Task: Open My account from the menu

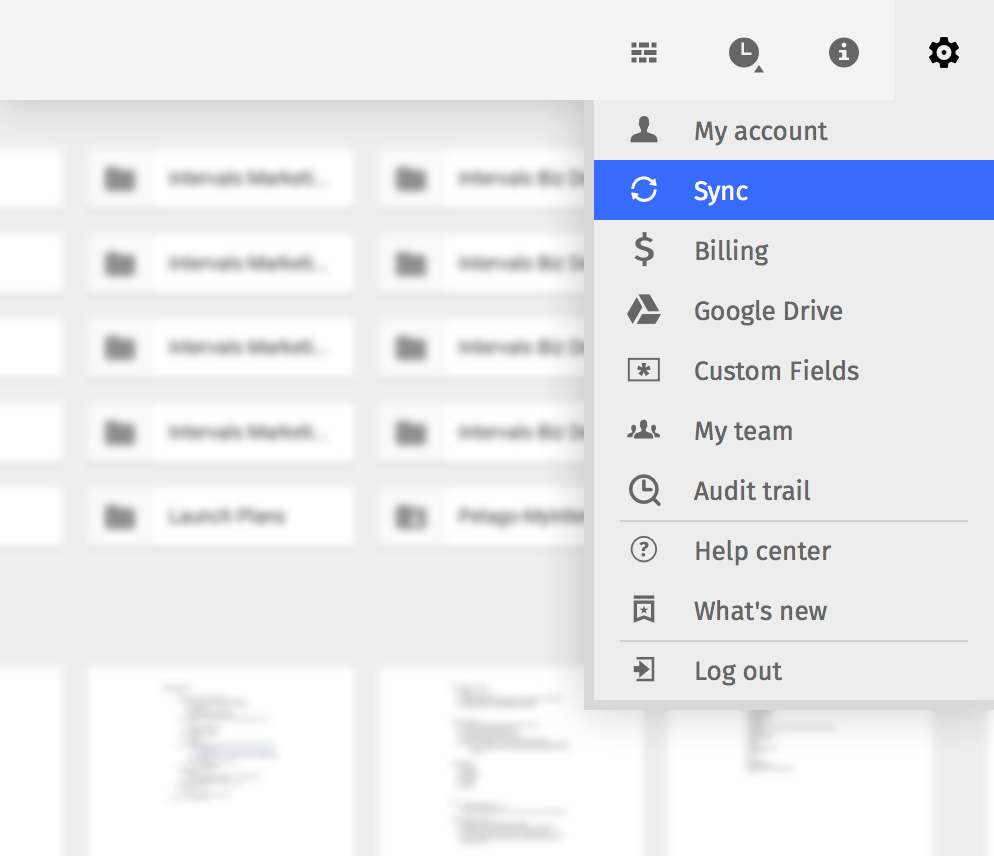Action: coord(794,130)
